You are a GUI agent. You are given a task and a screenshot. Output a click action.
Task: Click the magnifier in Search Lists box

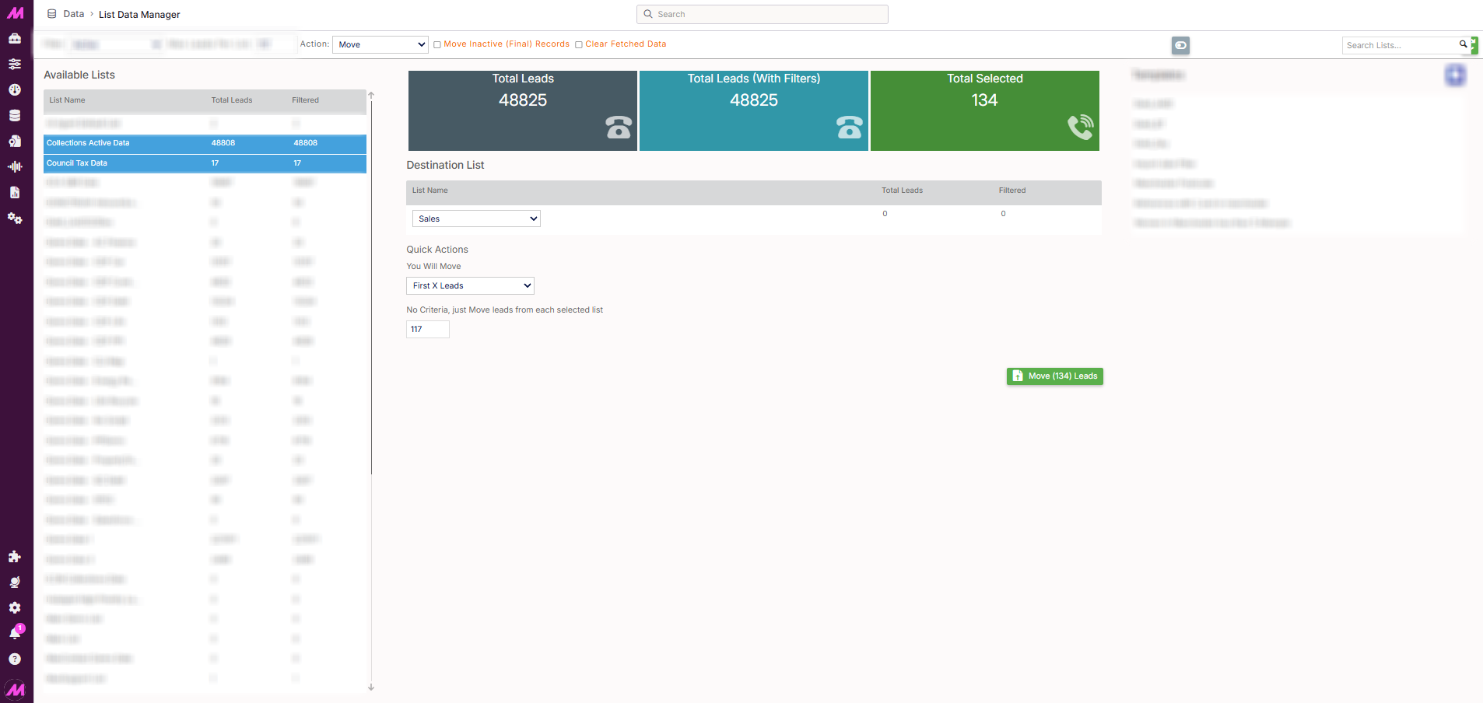[1463, 45]
